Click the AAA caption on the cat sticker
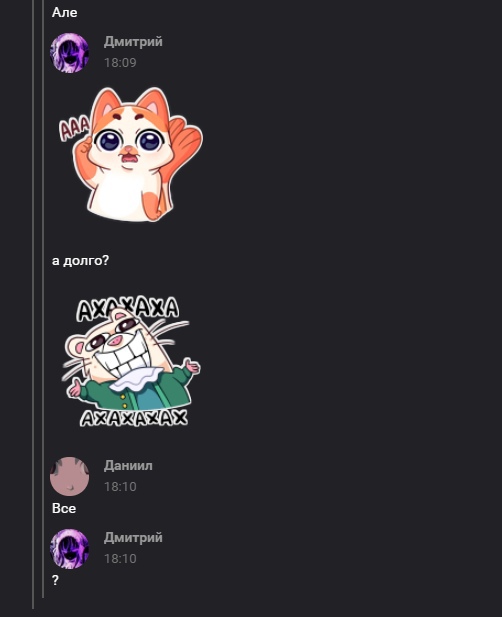 pyautogui.click(x=74, y=129)
